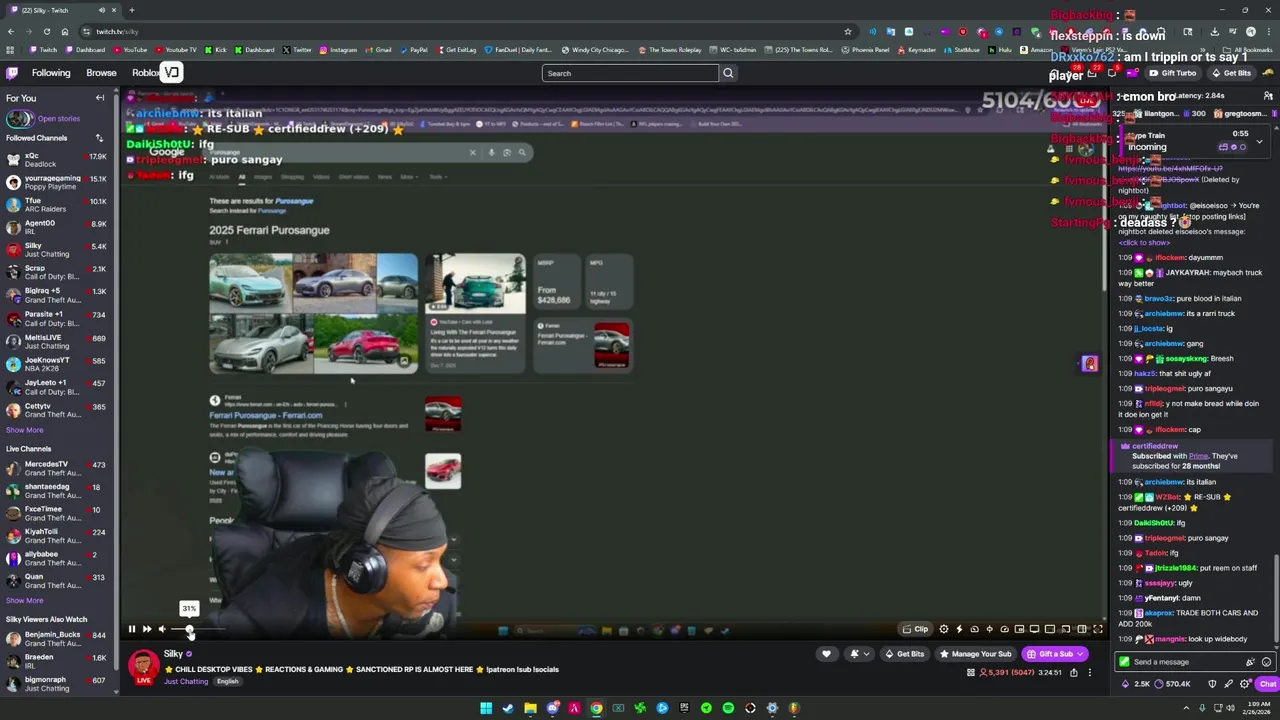Pause the Silky stream playback
Image resolution: width=1280 pixels, height=720 pixels.
click(x=131, y=629)
